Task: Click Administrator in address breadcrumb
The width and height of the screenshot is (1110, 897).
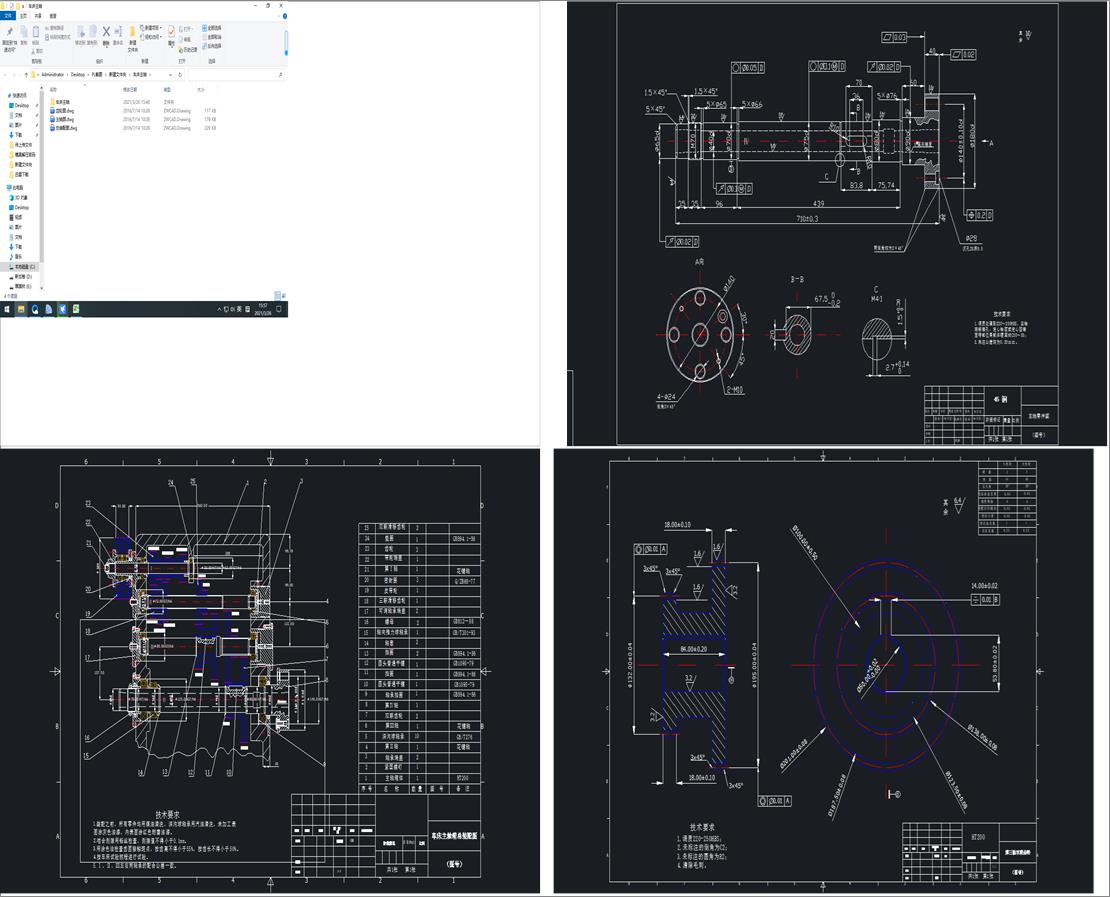Action: [x=52, y=74]
